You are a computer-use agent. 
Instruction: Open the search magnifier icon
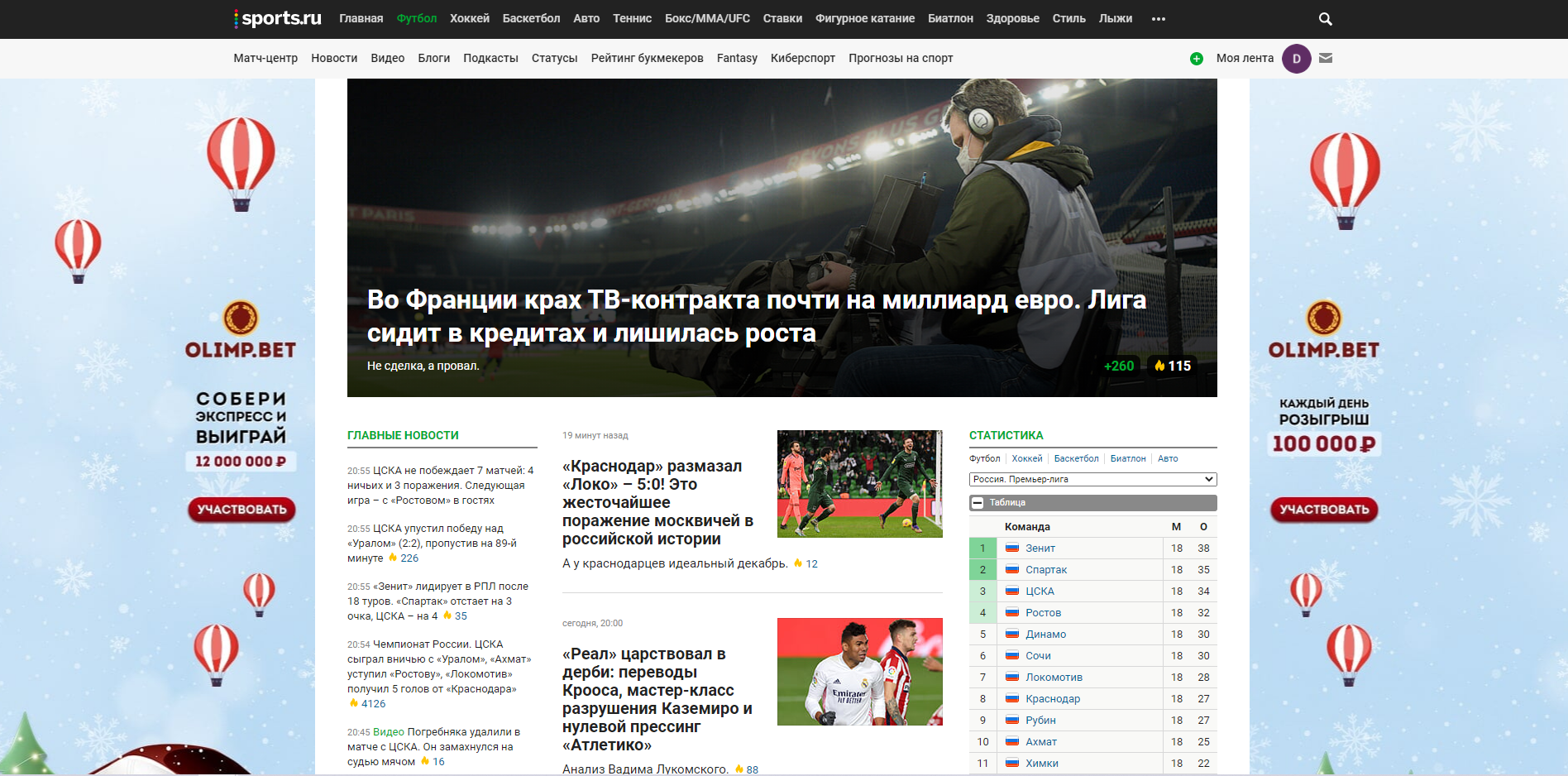coord(1325,19)
